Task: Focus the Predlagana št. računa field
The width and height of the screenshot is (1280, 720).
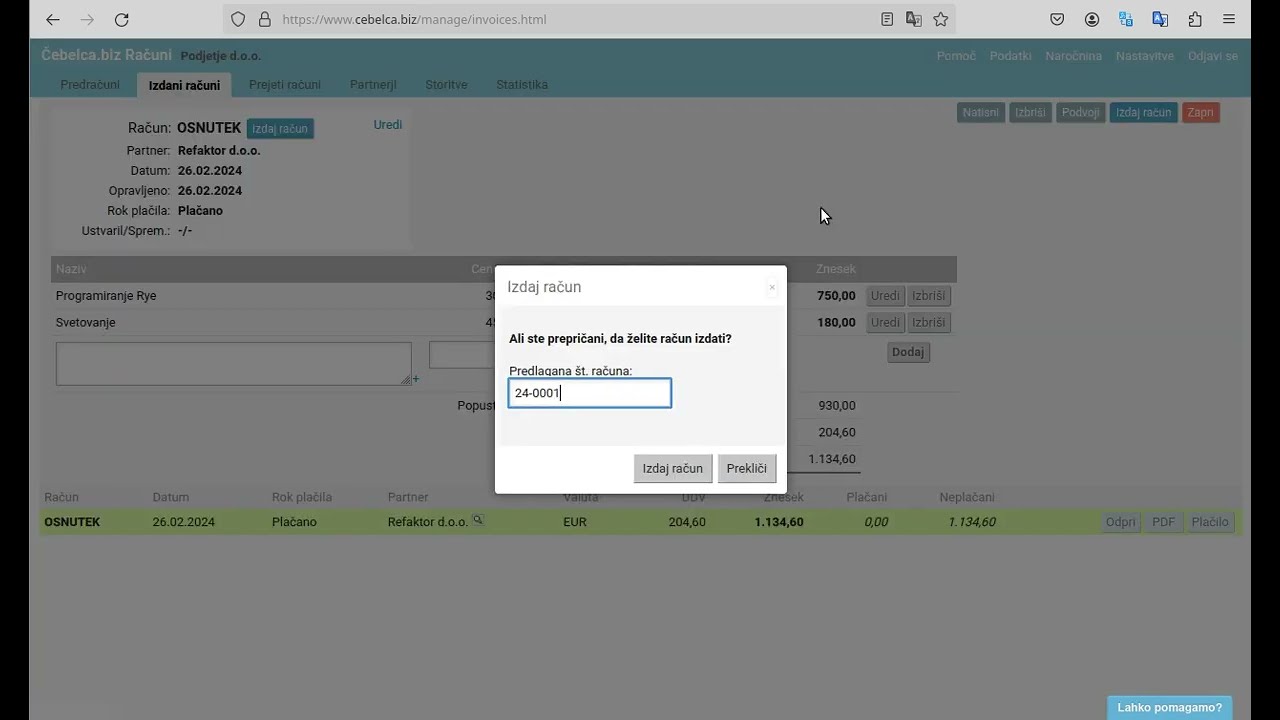Action: pos(590,393)
